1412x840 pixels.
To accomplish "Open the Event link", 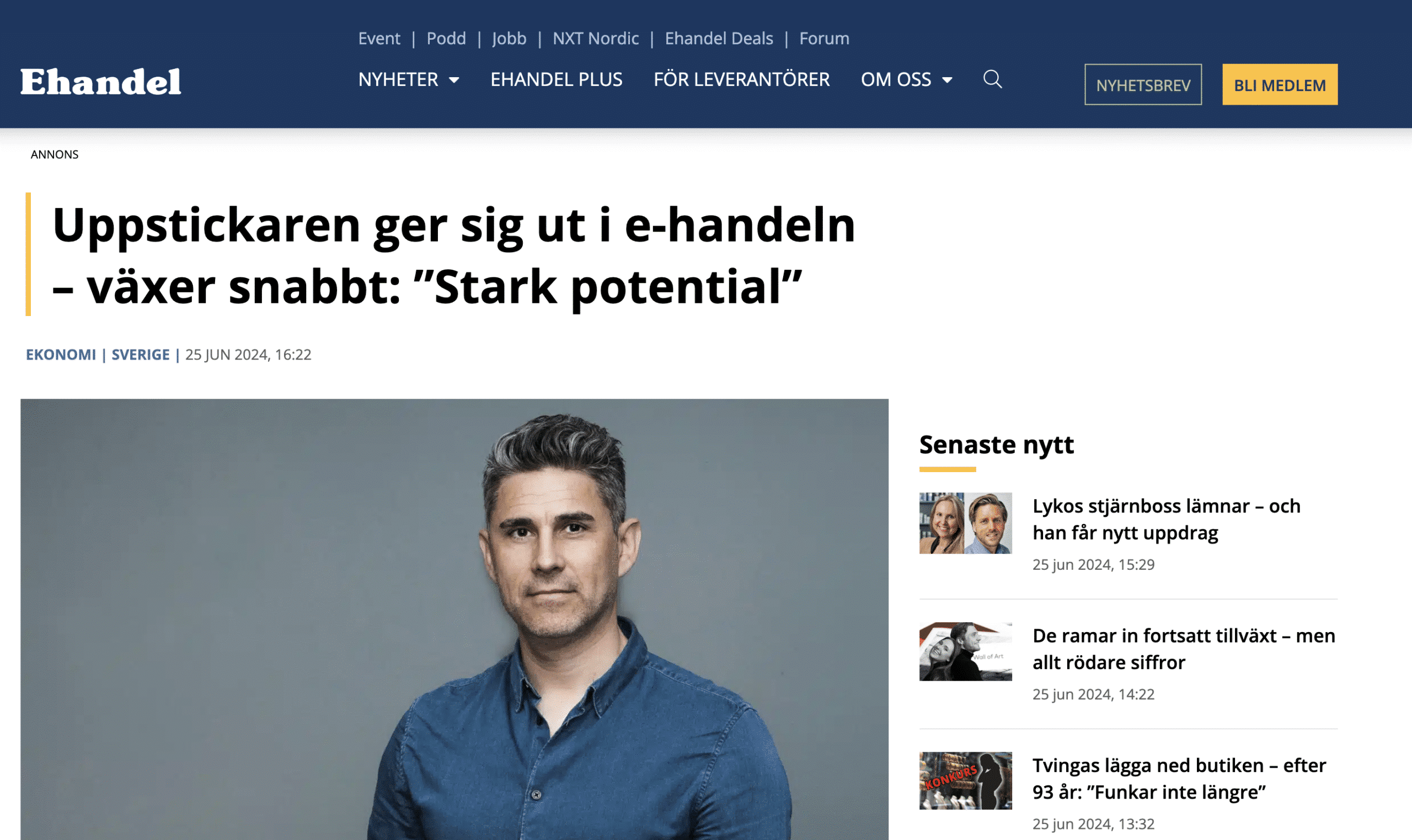I will click(x=379, y=39).
